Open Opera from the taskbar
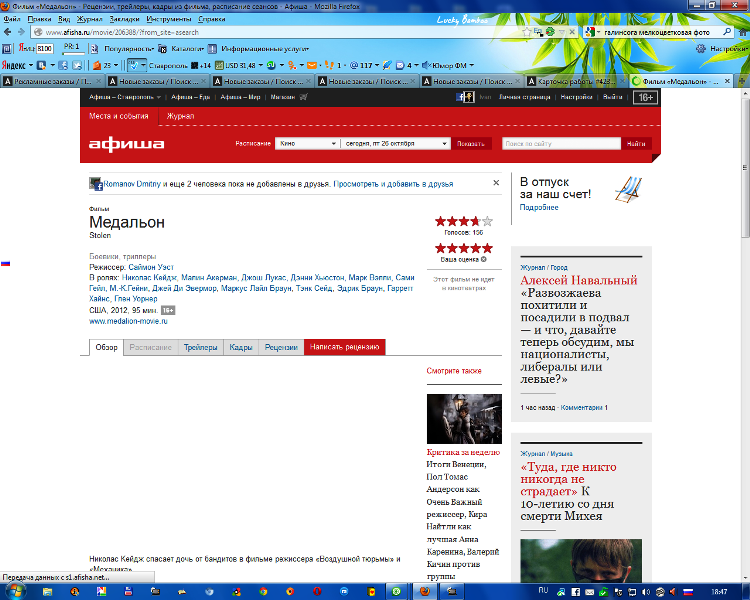The width and height of the screenshot is (750, 600). click(x=317, y=592)
